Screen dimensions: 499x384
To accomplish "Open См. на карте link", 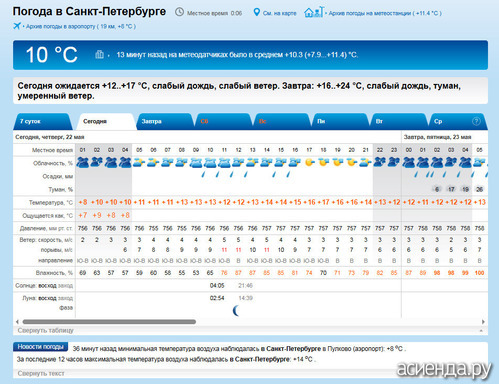I will (279, 13).
